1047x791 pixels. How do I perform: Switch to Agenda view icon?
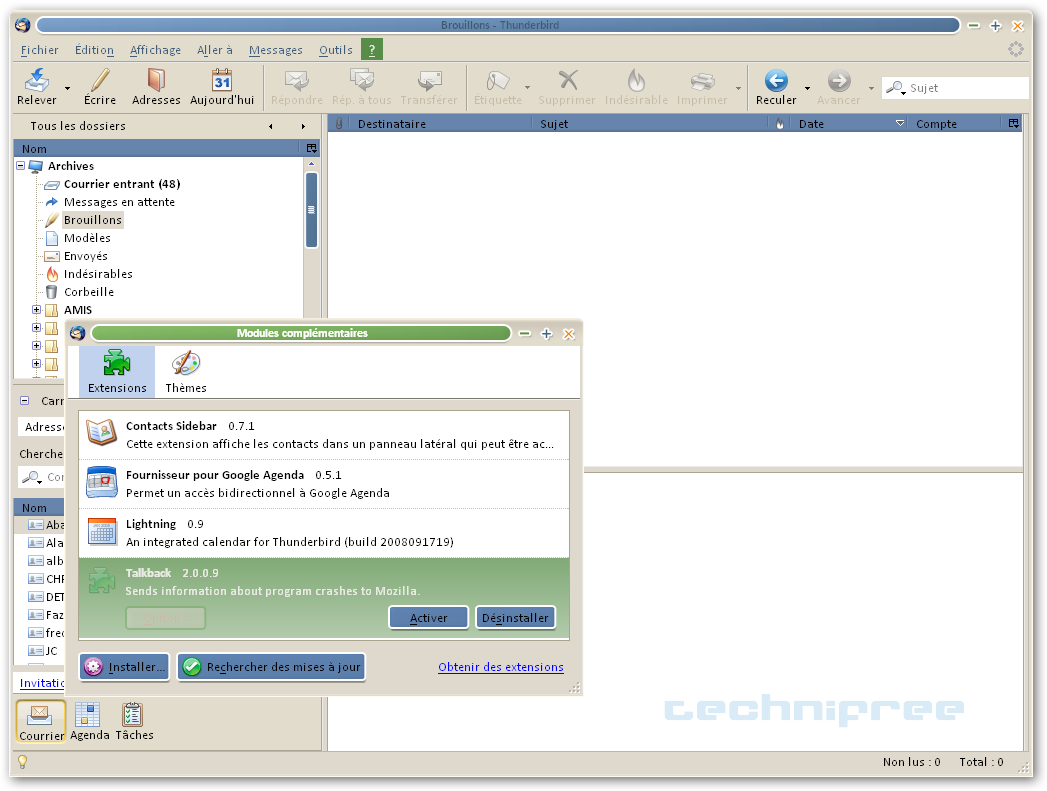[x=89, y=715]
